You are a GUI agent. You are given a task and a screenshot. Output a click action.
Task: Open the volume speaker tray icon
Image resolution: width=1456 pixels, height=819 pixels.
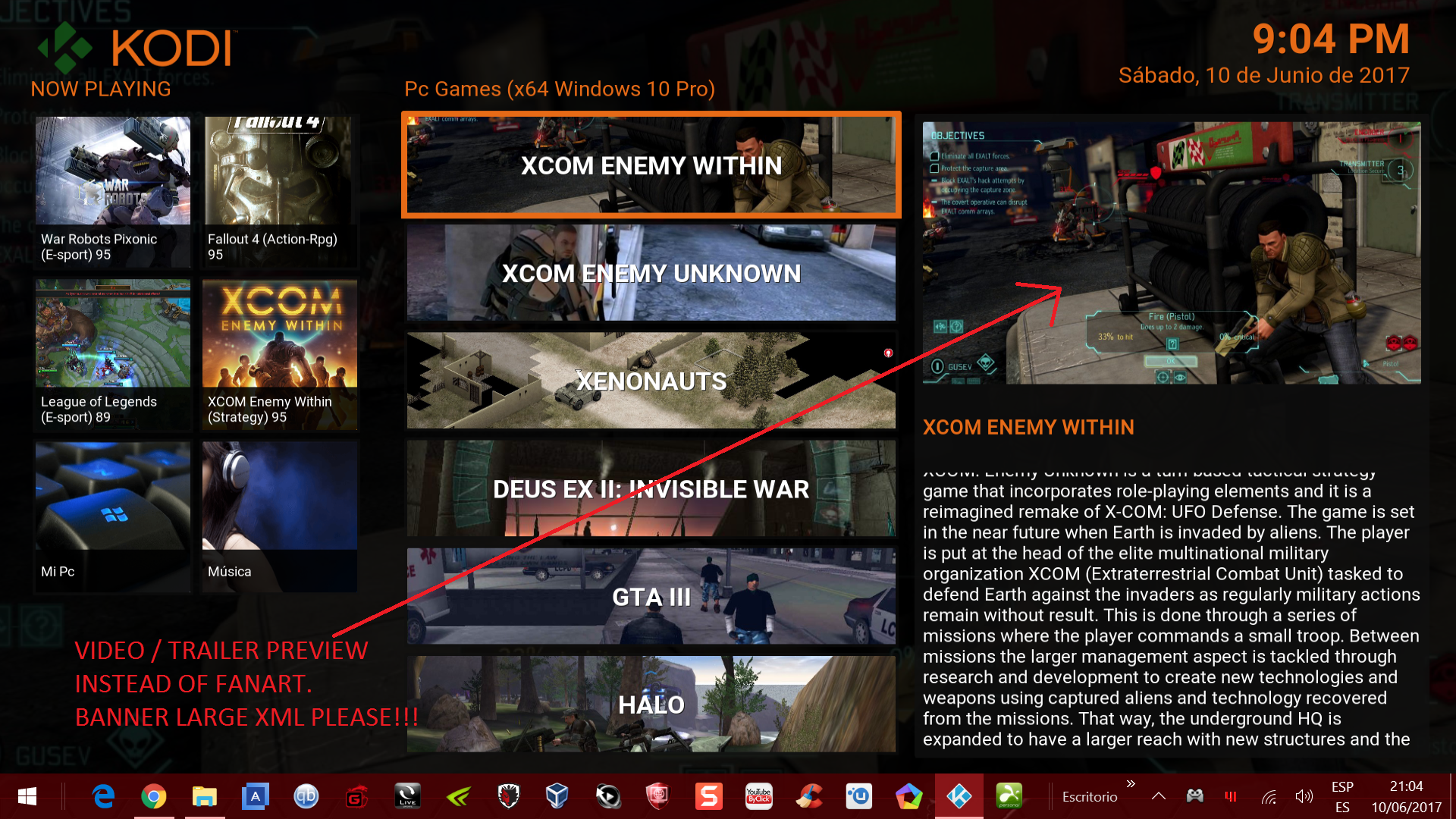click(1304, 796)
